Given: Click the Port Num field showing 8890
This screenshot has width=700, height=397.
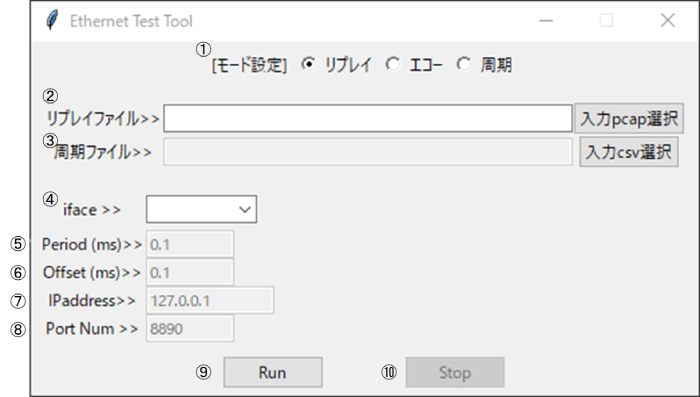Looking at the screenshot, I should [190, 329].
